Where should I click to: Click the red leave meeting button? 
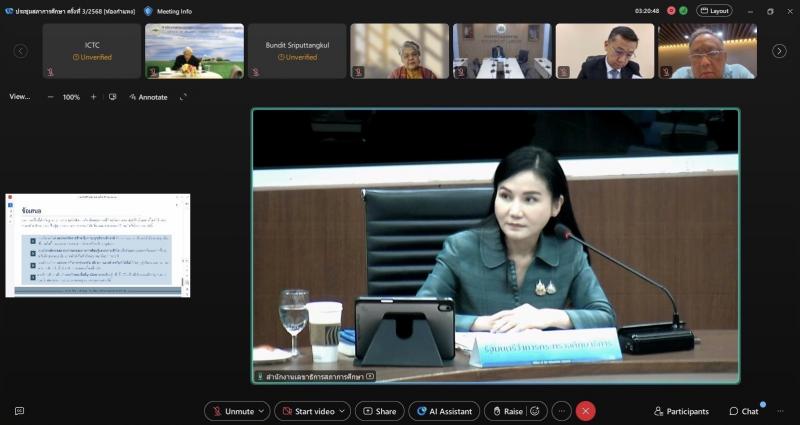[x=586, y=411]
